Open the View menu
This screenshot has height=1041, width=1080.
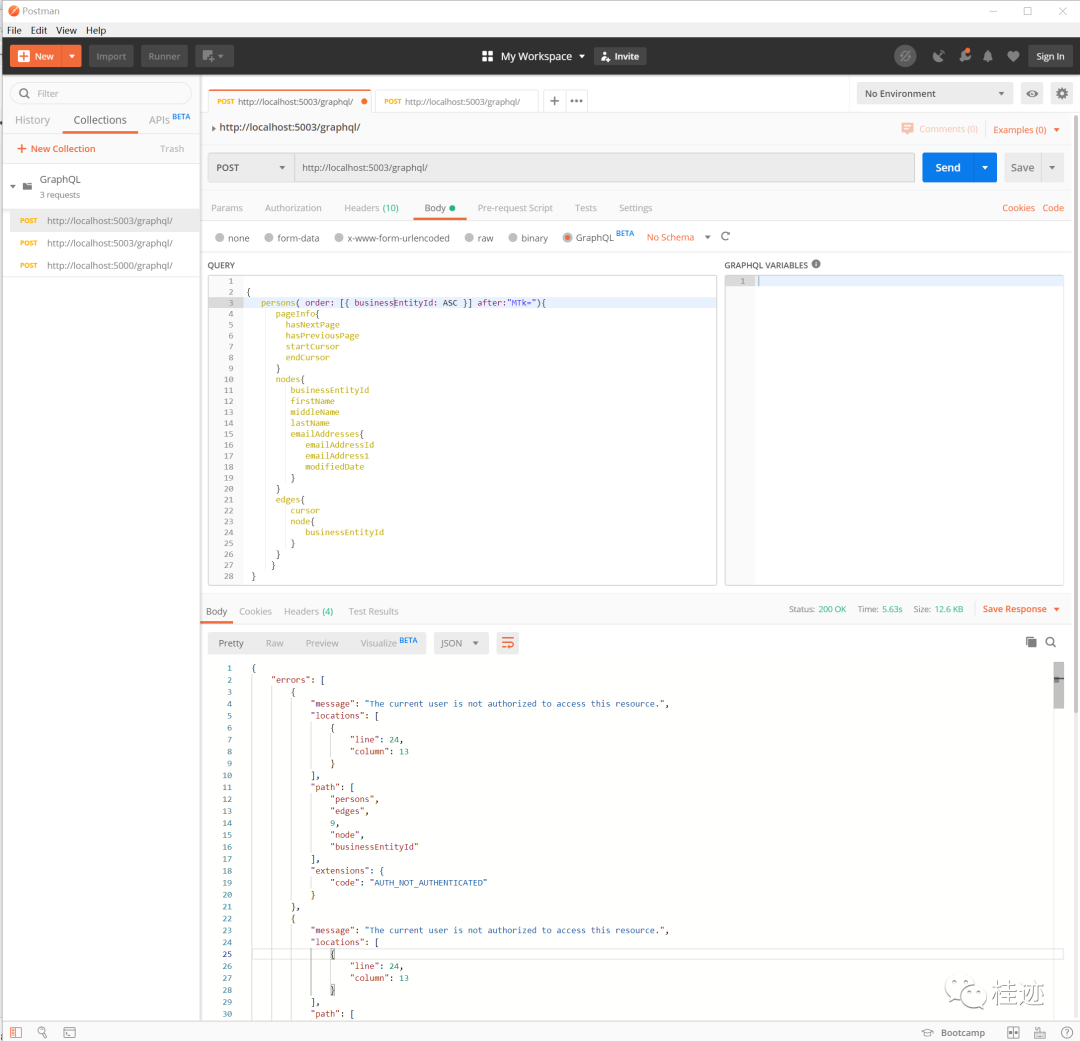(x=66, y=30)
